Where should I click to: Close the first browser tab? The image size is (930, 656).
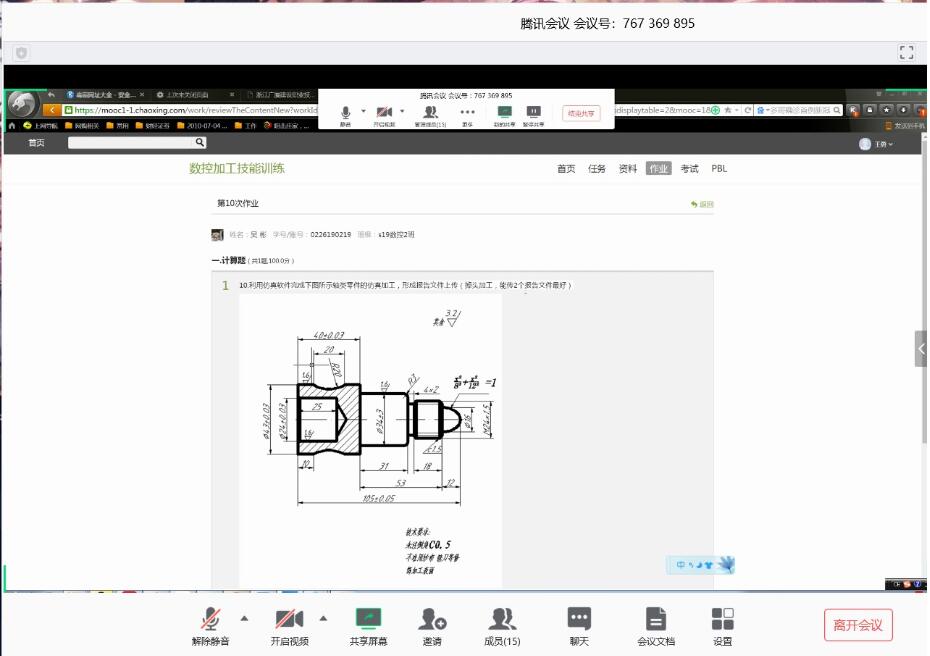[x=142, y=94]
